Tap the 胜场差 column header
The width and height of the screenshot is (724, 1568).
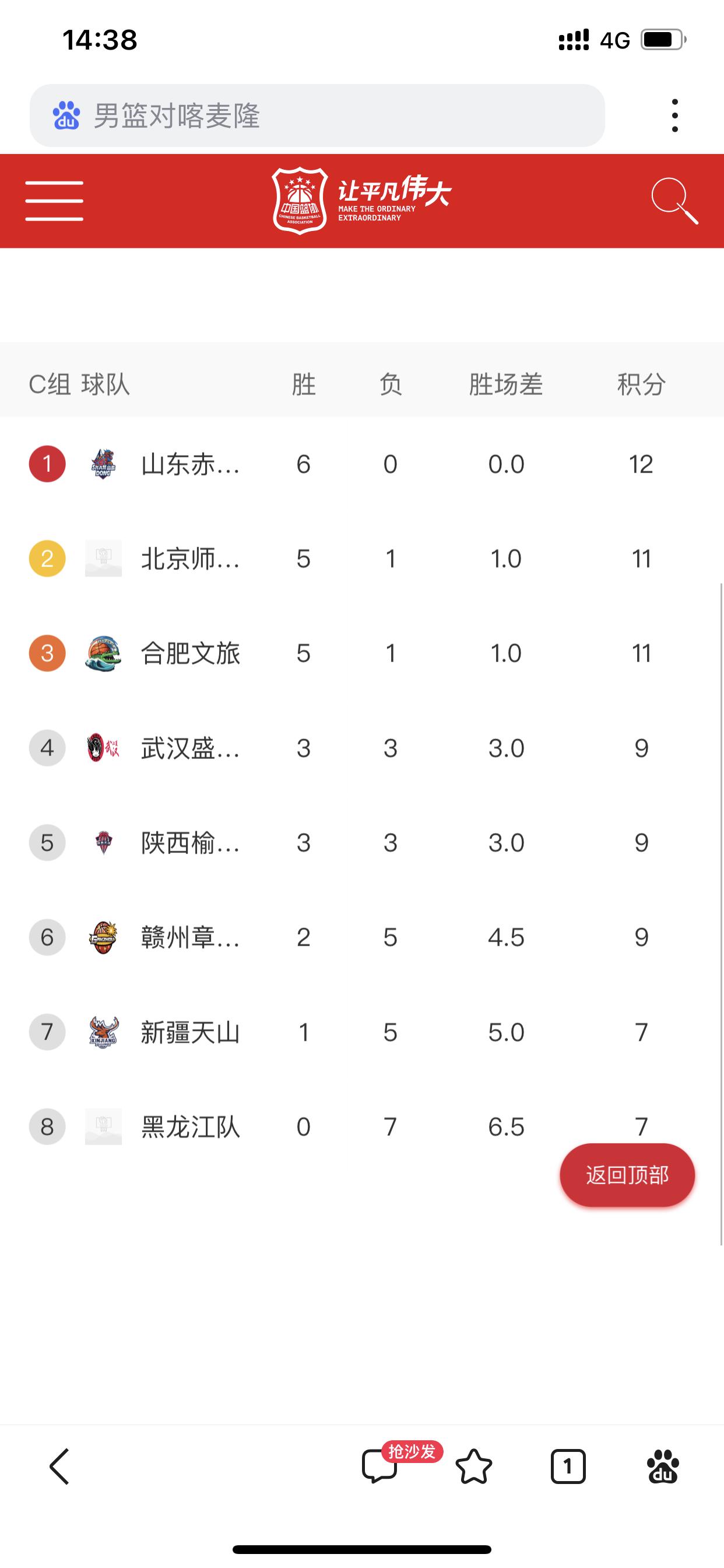505,384
